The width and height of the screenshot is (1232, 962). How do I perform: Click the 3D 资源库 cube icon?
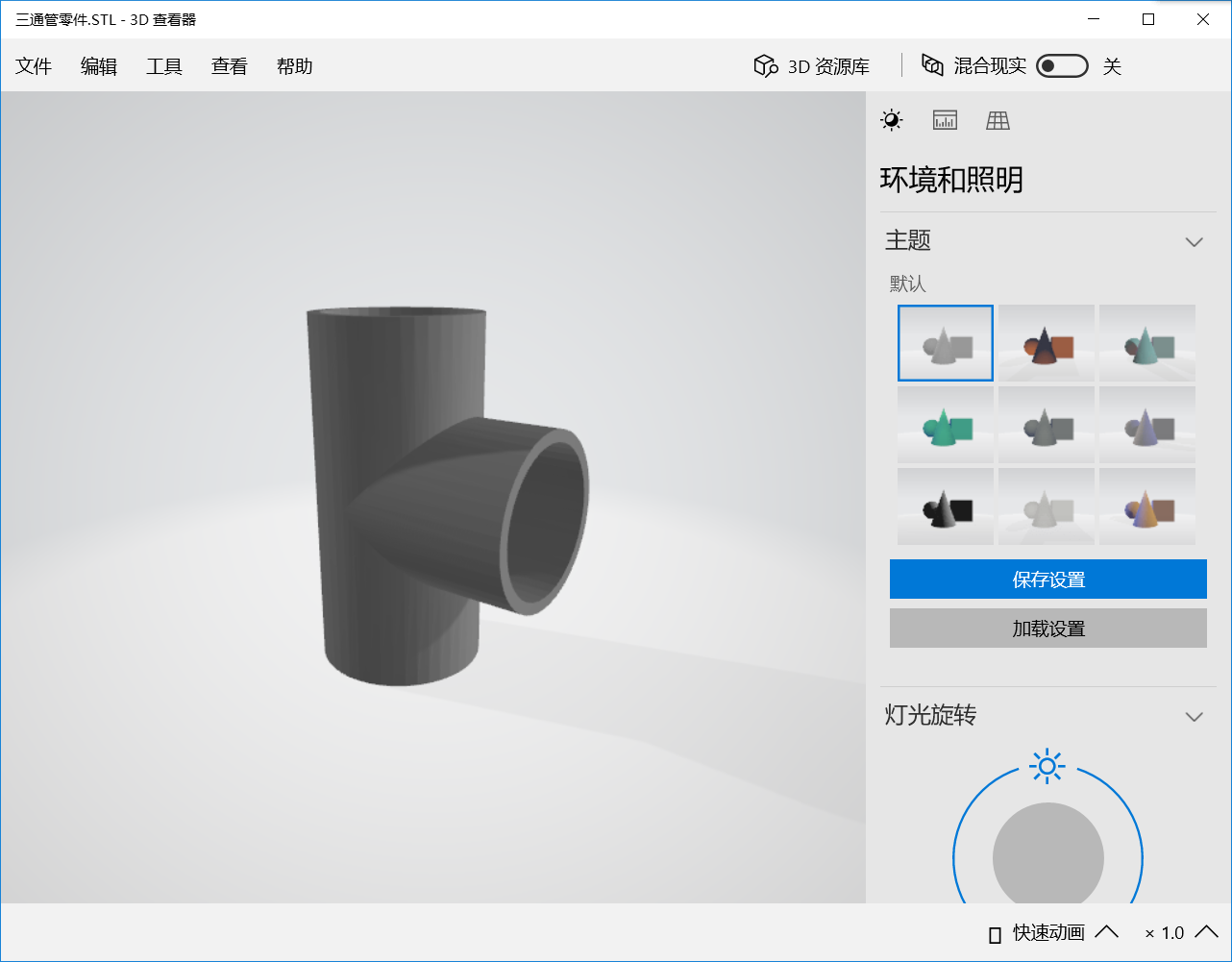pos(764,65)
